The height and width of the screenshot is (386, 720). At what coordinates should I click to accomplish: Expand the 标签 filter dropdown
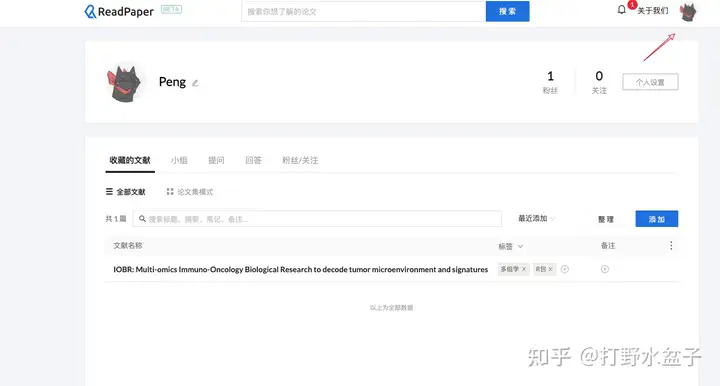coord(510,246)
